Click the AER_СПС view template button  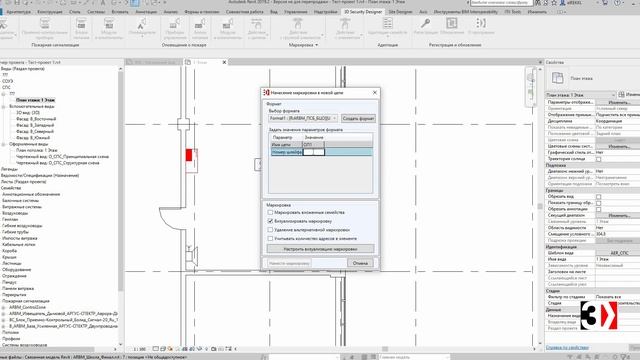click(x=619, y=253)
